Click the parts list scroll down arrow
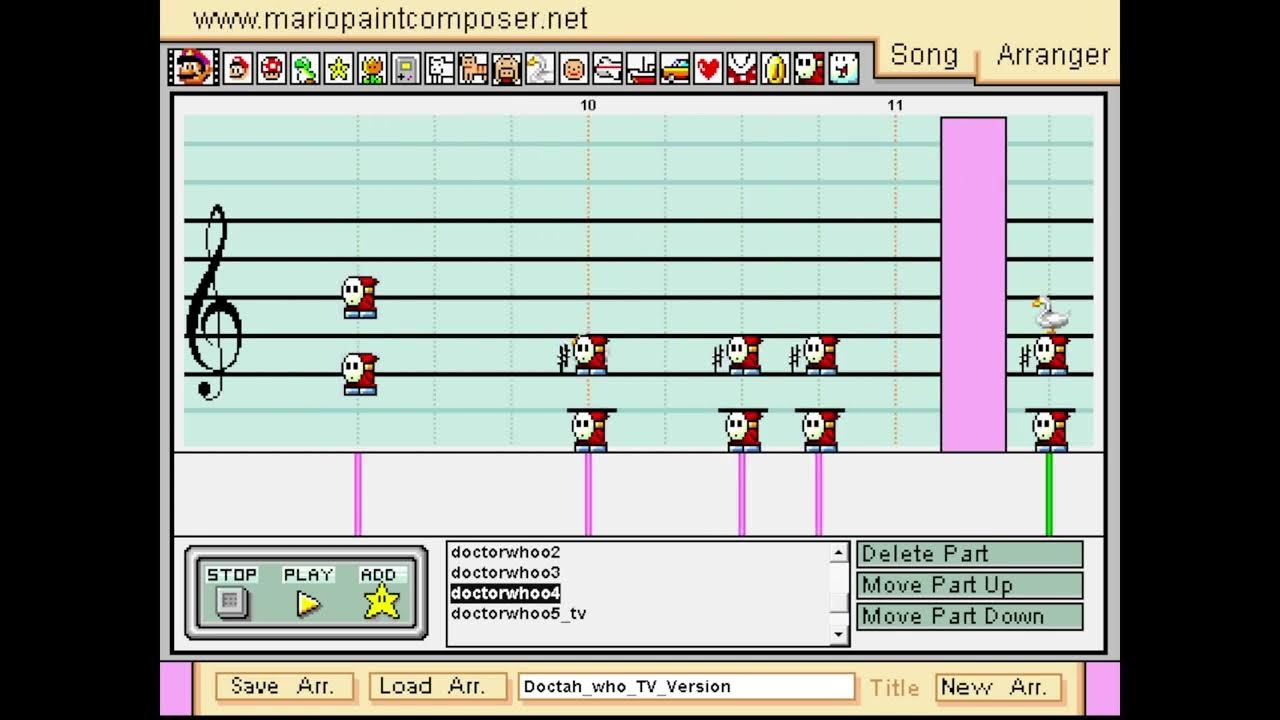 pos(838,634)
